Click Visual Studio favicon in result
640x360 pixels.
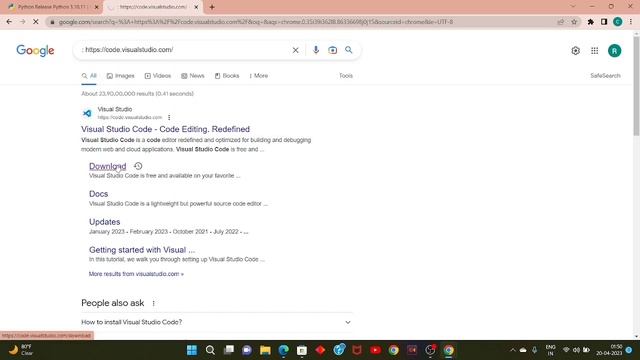point(87,113)
